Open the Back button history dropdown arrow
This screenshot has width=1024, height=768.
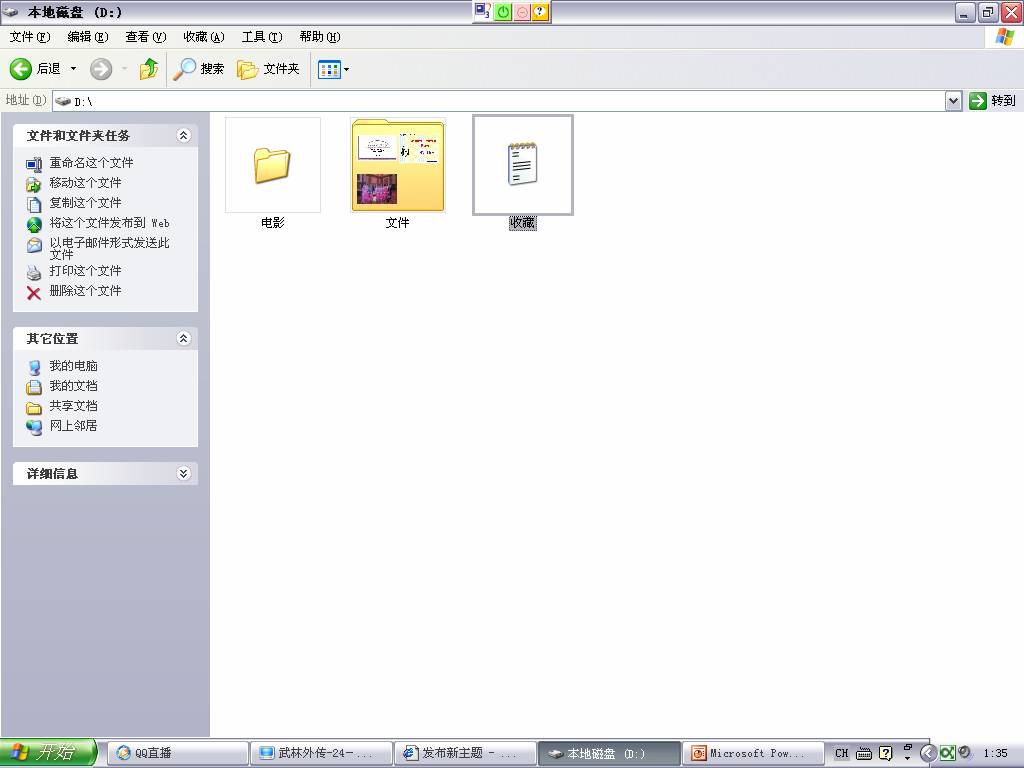(73, 69)
